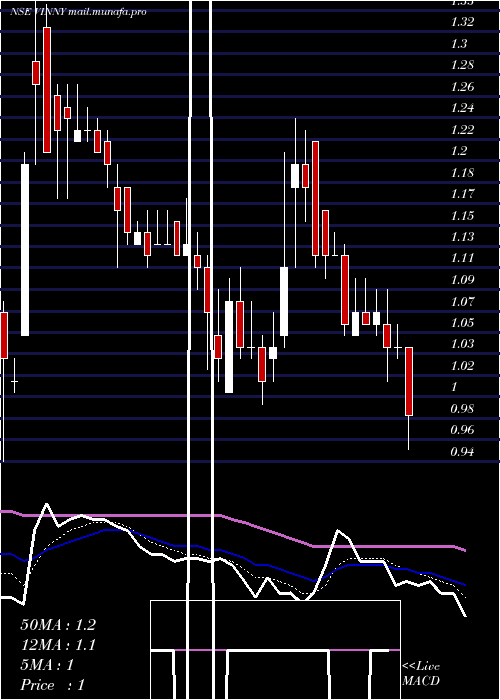Image resolution: width=500 pixels, height=700 pixels.
Task: Click the 0.98 price axis label
Action: tap(462, 409)
